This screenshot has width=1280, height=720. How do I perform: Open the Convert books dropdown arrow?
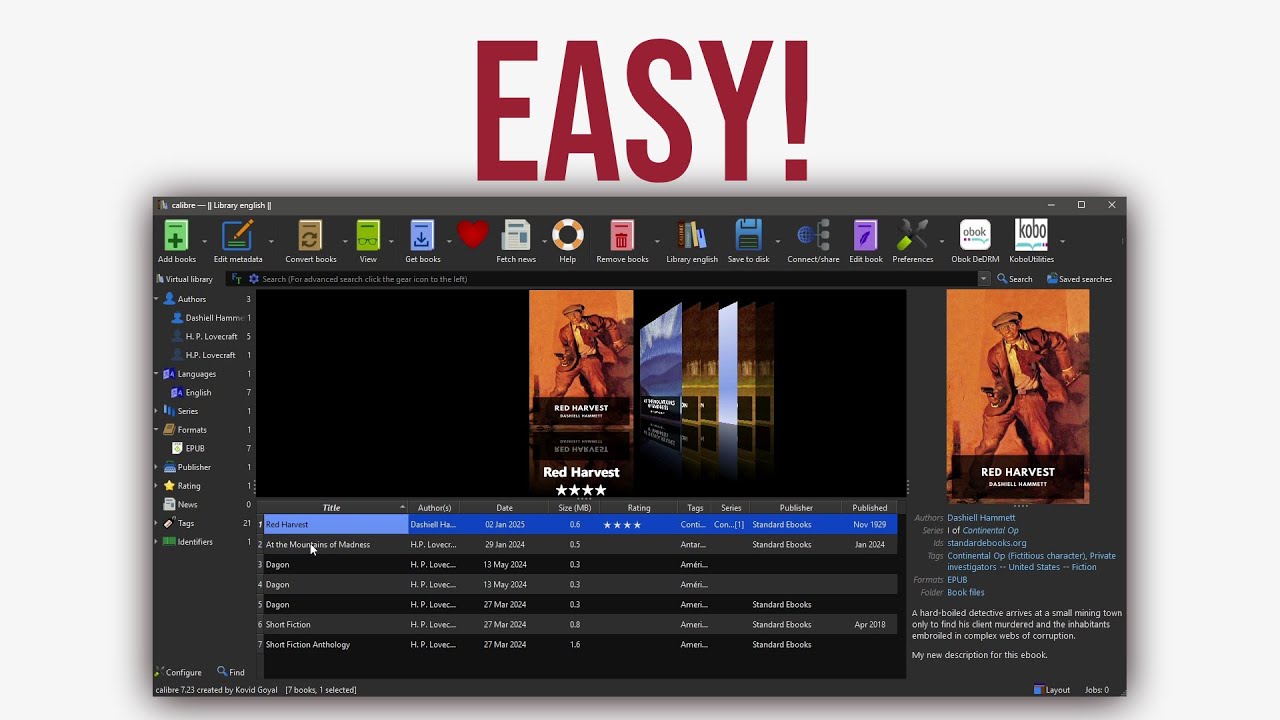click(x=345, y=241)
